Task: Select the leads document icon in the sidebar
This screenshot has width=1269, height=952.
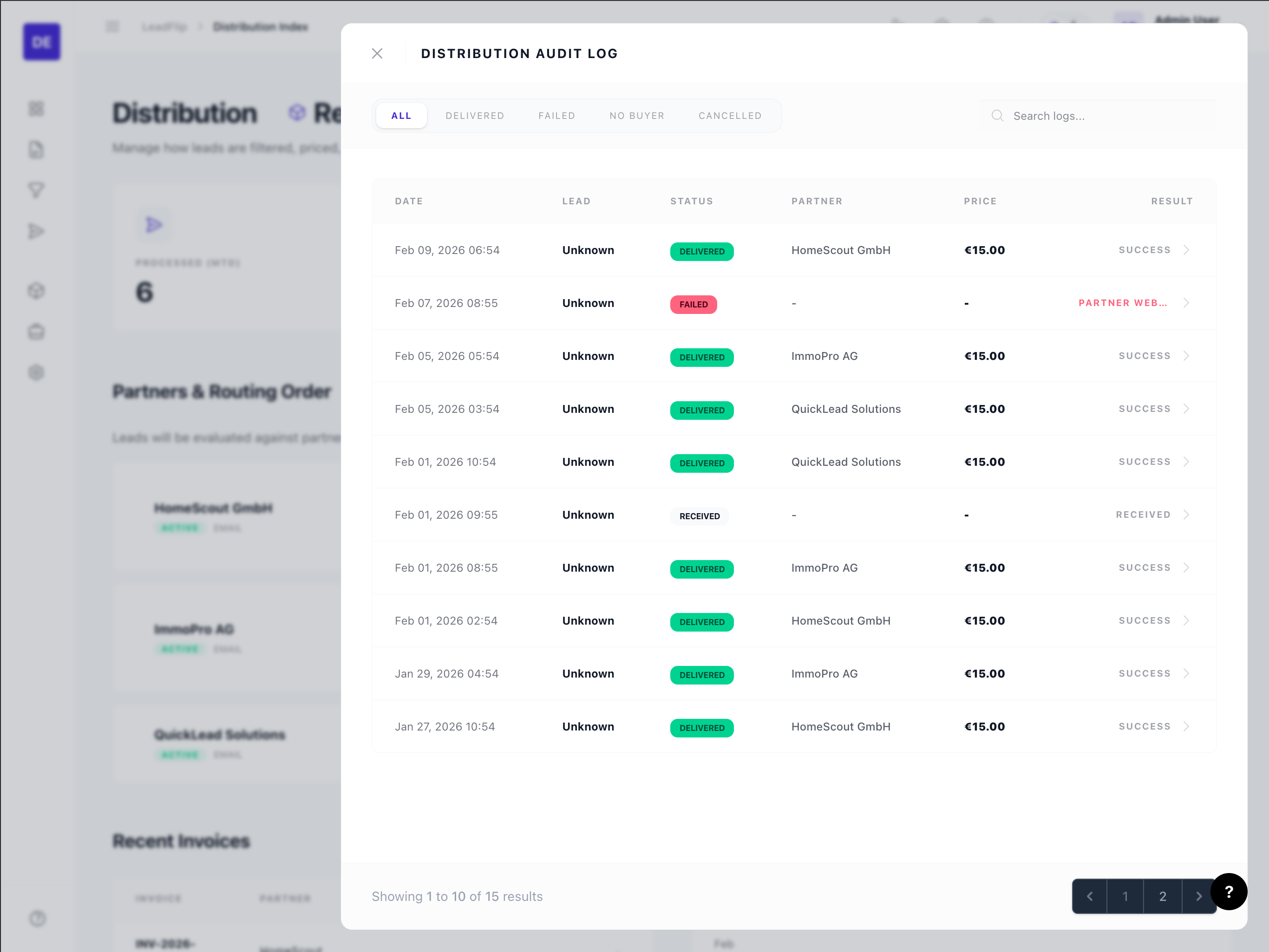Action: 36,149
